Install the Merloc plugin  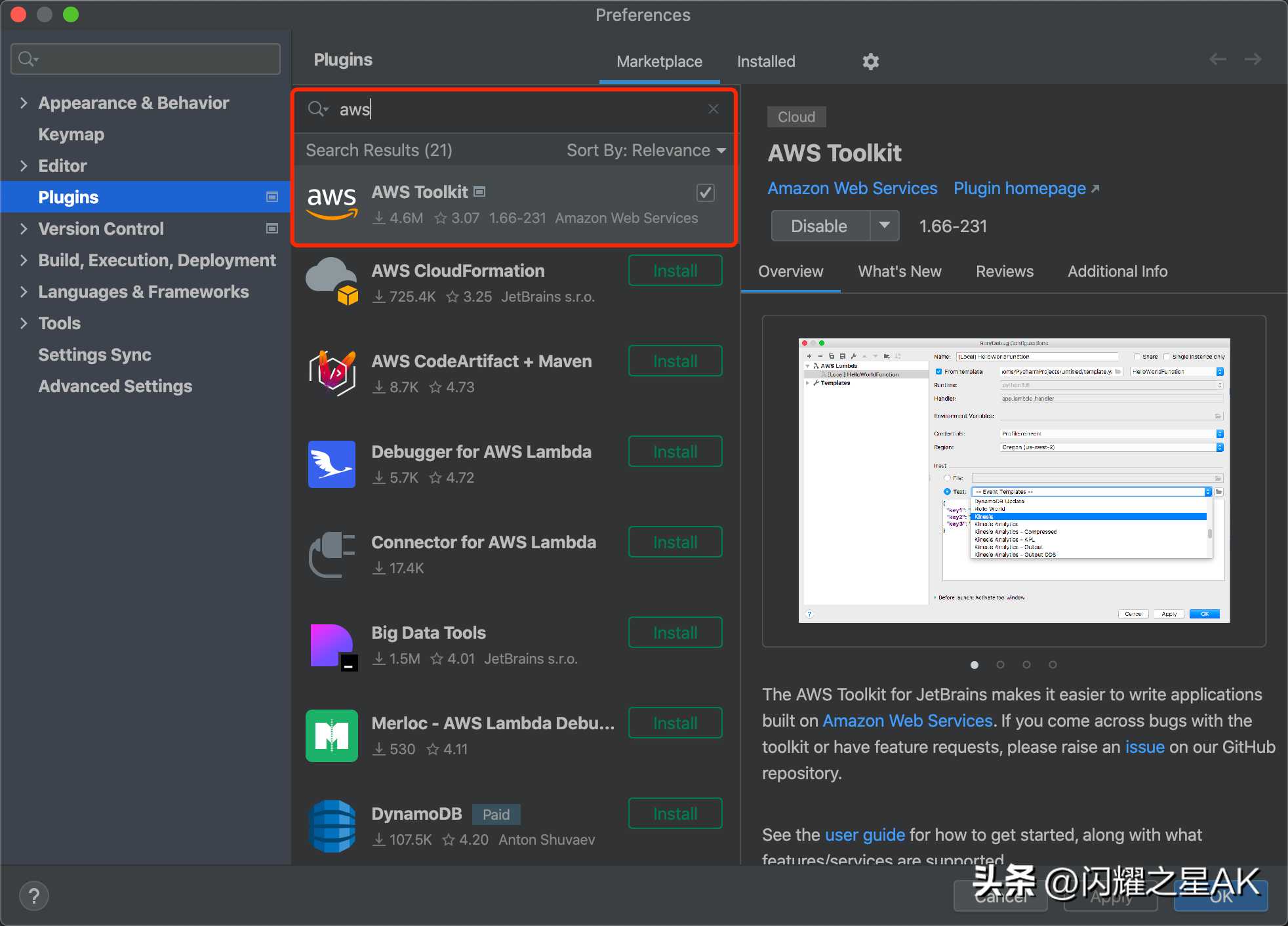[x=675, y=723]
